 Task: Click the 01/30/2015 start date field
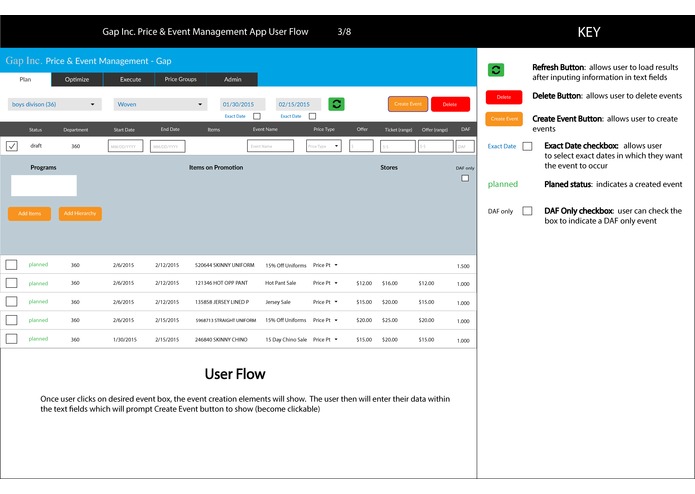click(242, 105)
